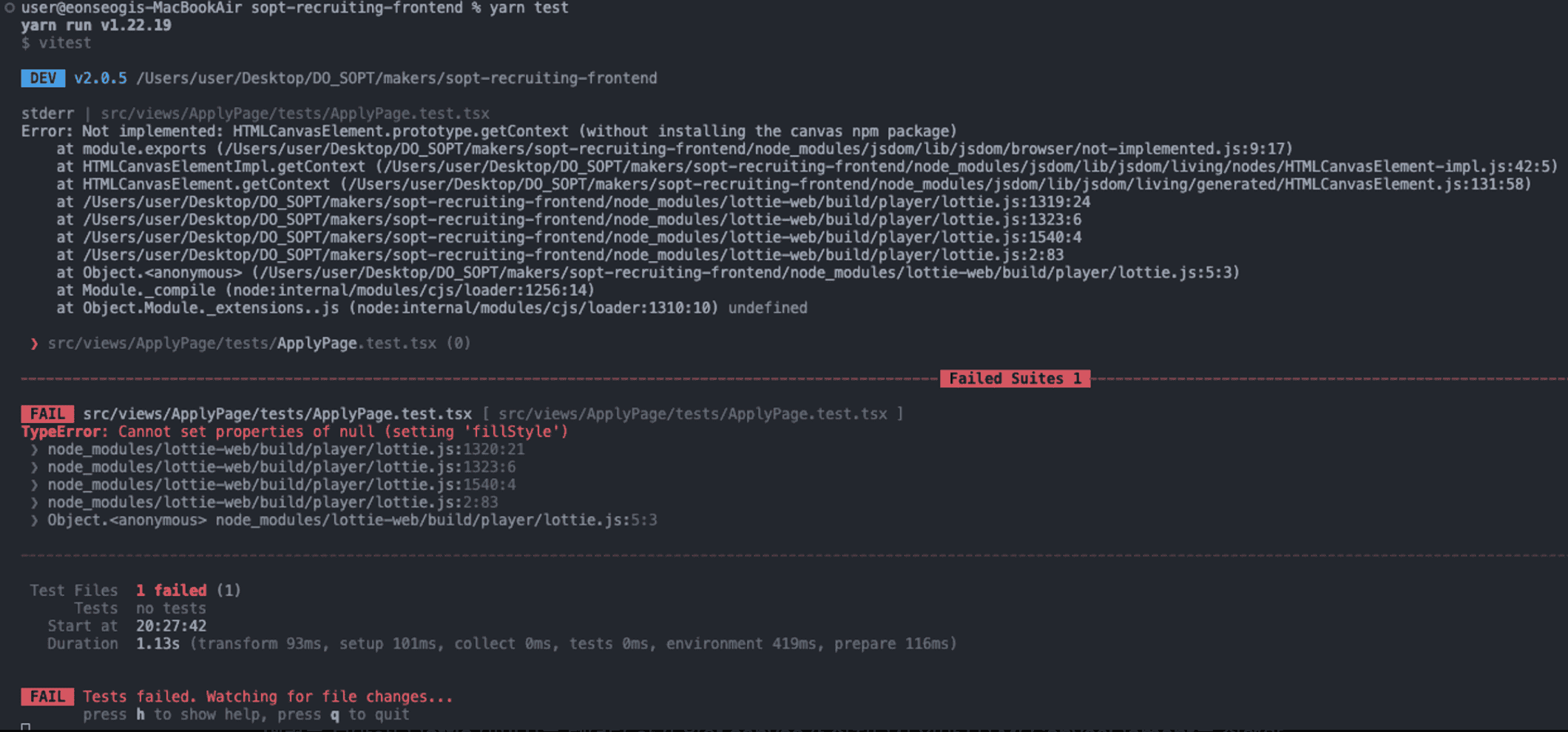This screenshot has width=1568, height=732.
Task: Click the FAIL badge beside ApplyPage.test.tsx
Action: tap(47, 414)
